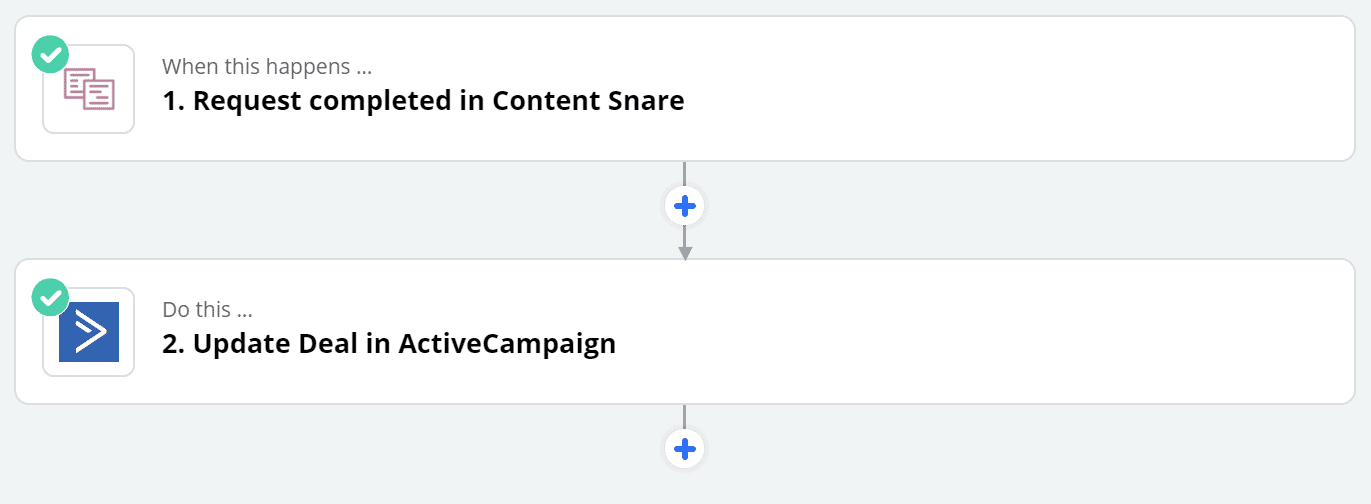
Task: Click the Content Snare app icon
Action: [89, 89]
